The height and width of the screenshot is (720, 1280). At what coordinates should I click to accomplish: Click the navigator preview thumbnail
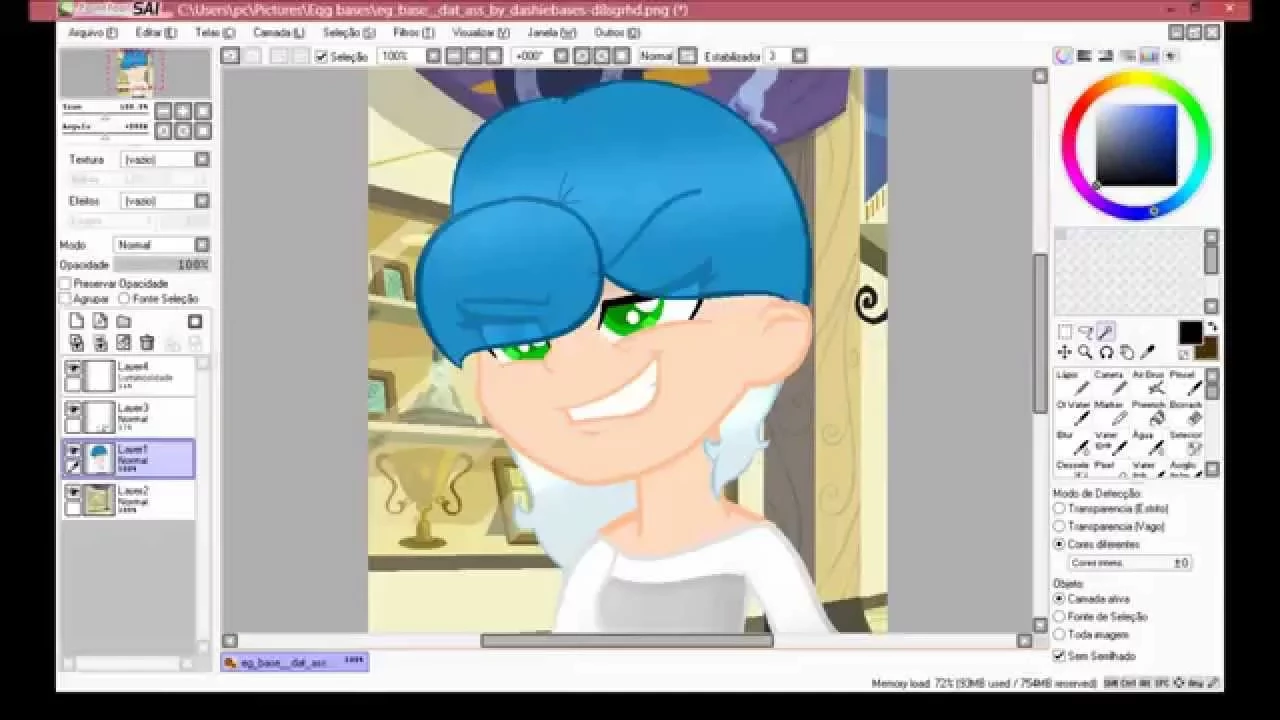click(135, 74)
